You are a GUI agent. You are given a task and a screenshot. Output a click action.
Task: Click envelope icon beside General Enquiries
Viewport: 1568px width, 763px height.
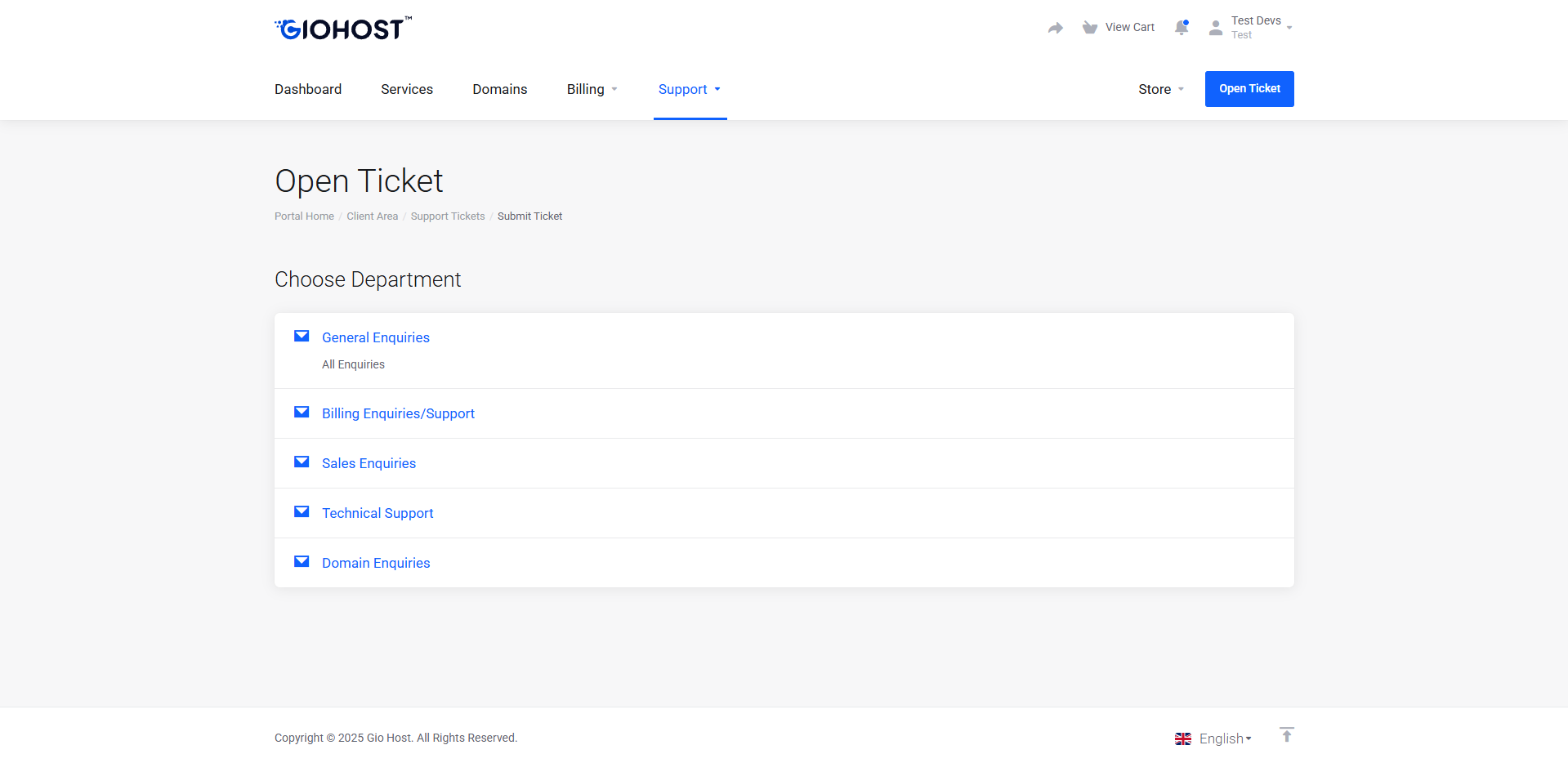pyautogui.click(x=302, y=336)
